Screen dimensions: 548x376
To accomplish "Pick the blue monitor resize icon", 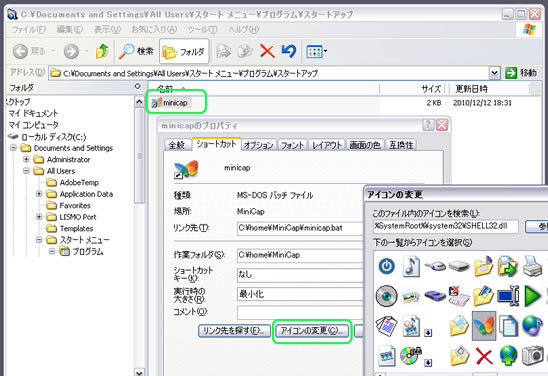I will click(508, 296).
